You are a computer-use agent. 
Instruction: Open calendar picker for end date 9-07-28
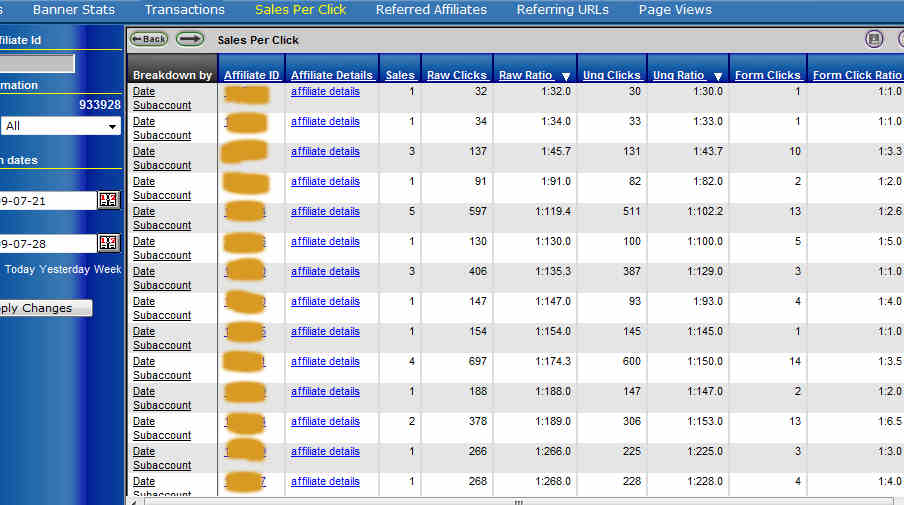[108, 243]
